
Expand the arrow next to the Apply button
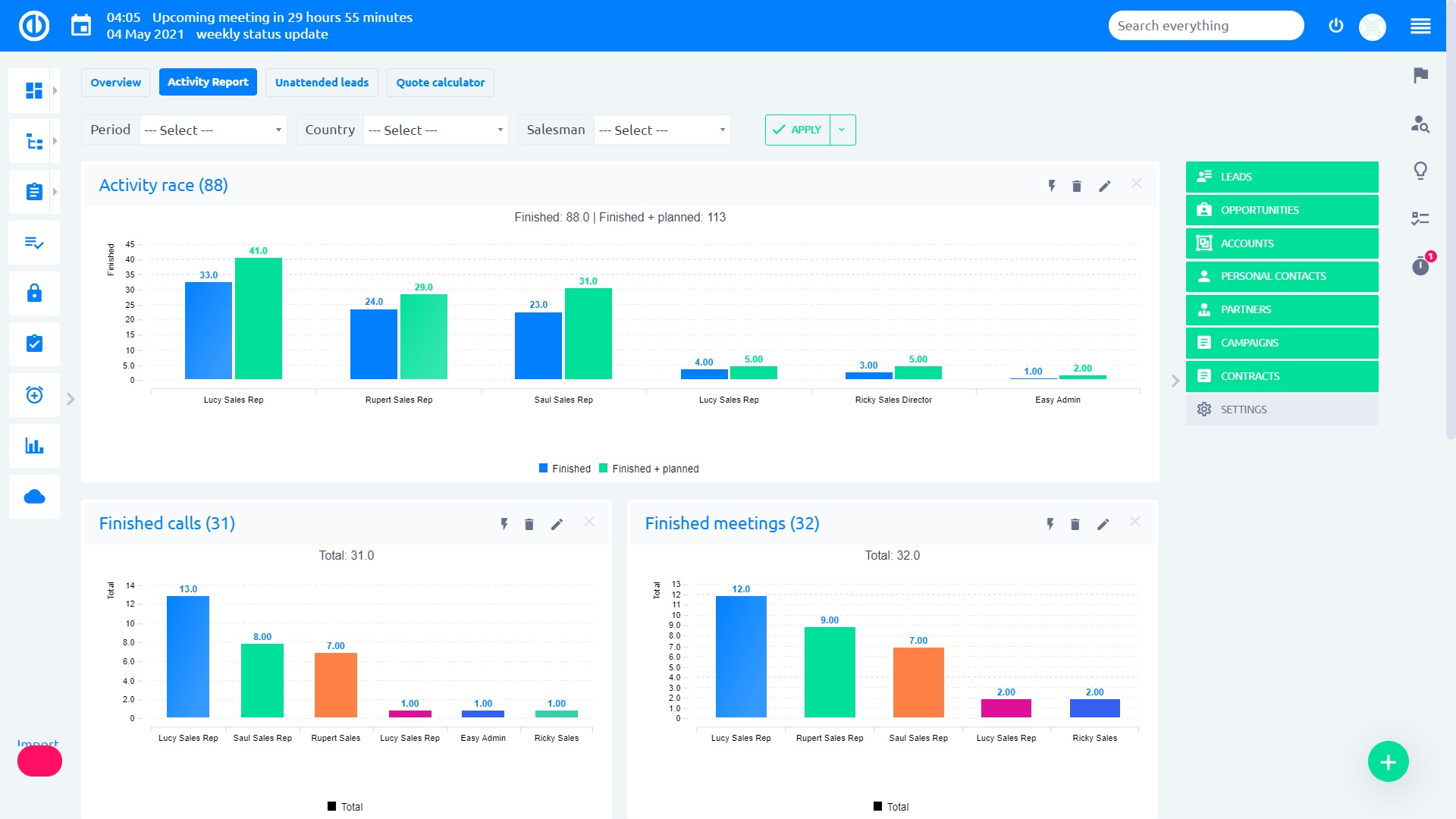843,130
